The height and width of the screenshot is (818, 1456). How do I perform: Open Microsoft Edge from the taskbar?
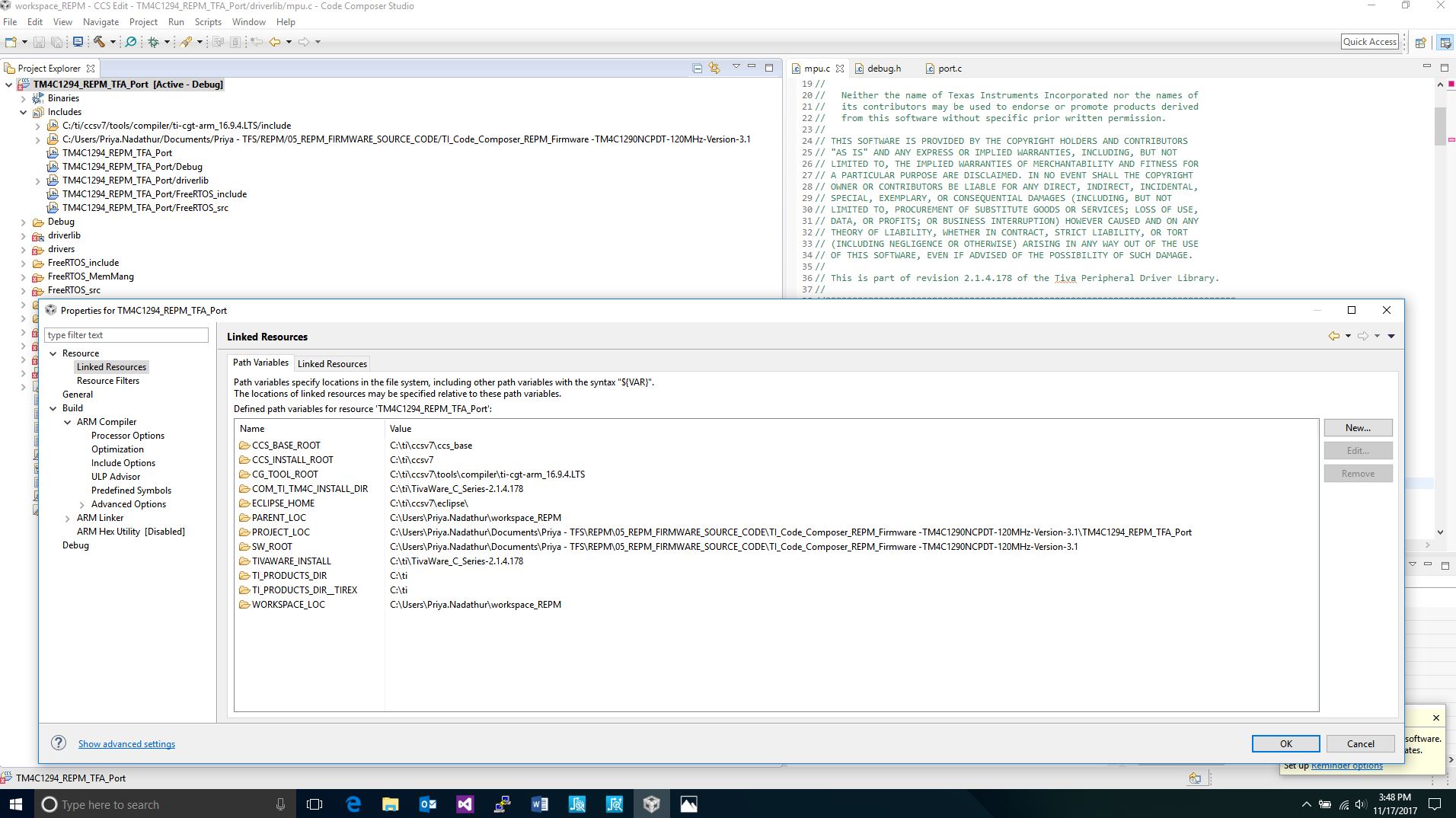point(353,804)
